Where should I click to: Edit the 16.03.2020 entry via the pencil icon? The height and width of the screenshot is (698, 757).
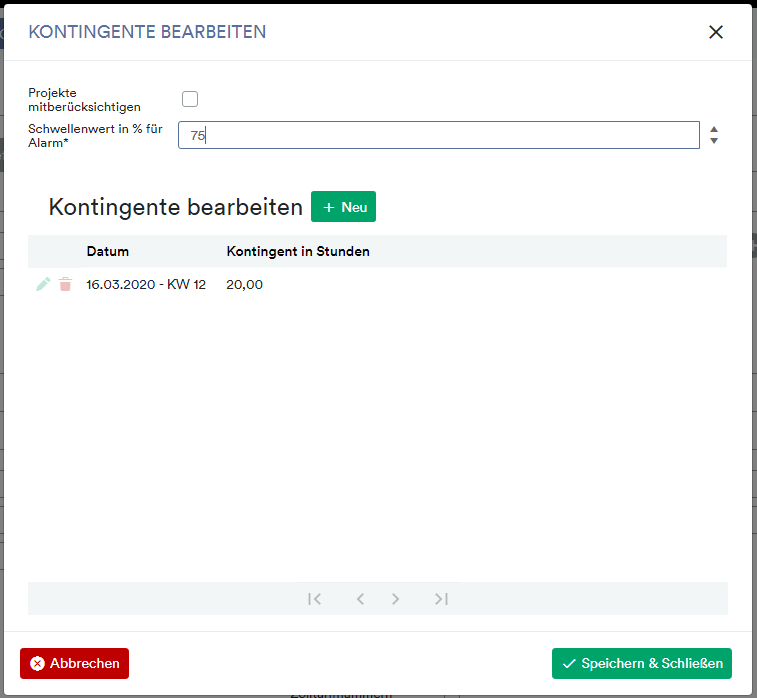43,284
